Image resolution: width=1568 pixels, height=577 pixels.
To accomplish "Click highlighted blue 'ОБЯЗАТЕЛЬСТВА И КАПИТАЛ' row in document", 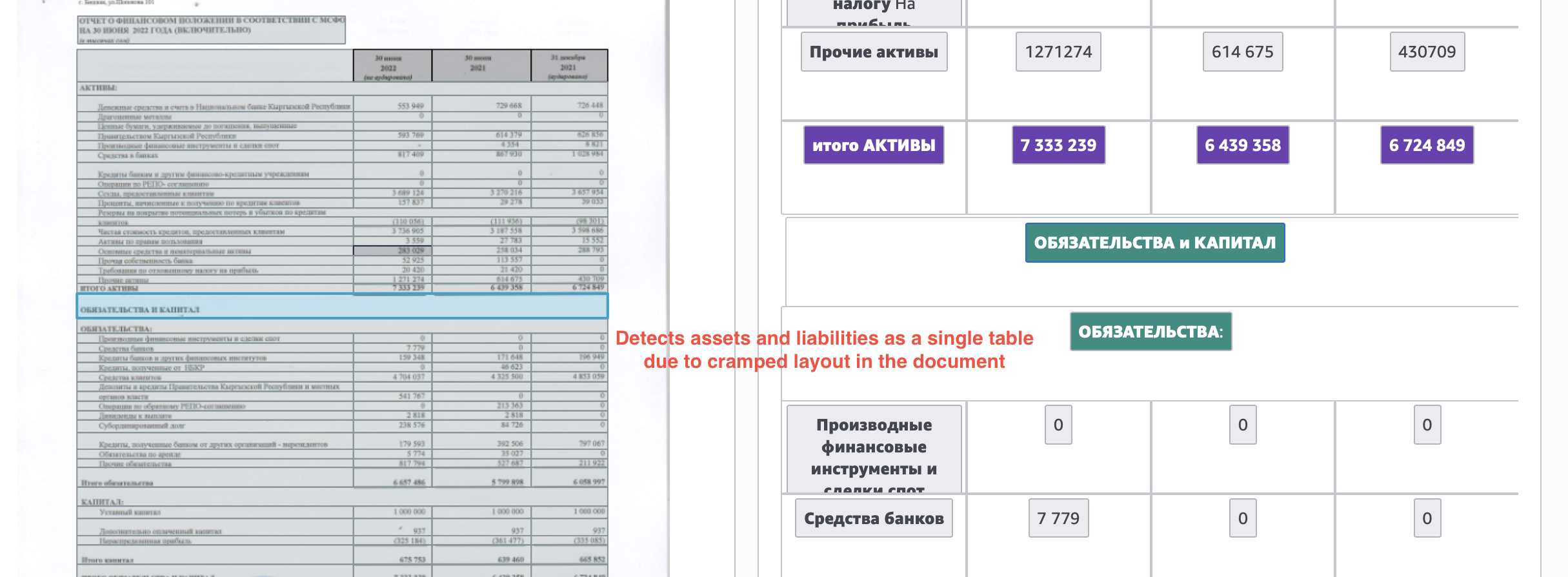I will (342, 307).
